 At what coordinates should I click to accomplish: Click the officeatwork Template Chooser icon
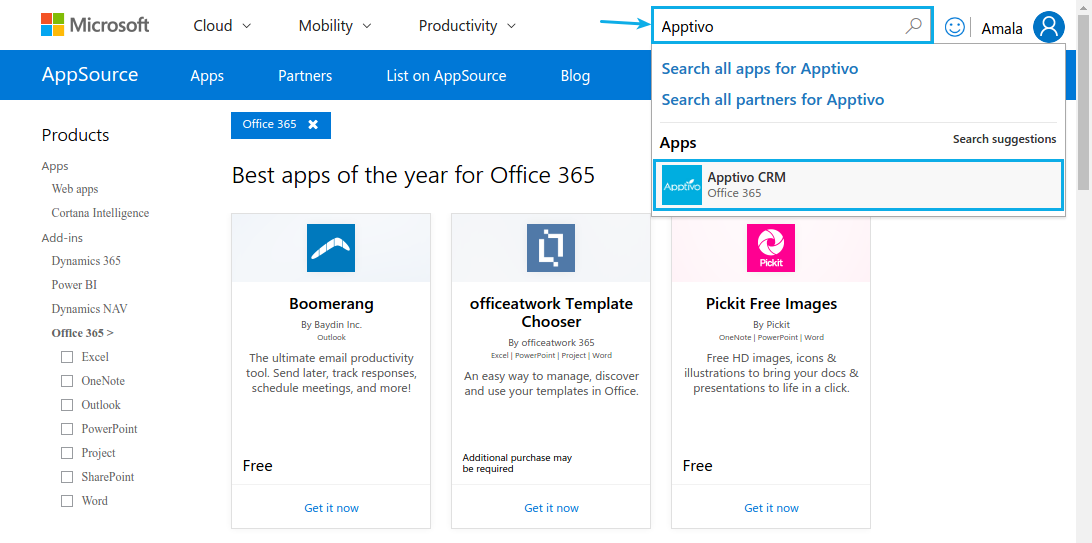click(x=551, y=248)
